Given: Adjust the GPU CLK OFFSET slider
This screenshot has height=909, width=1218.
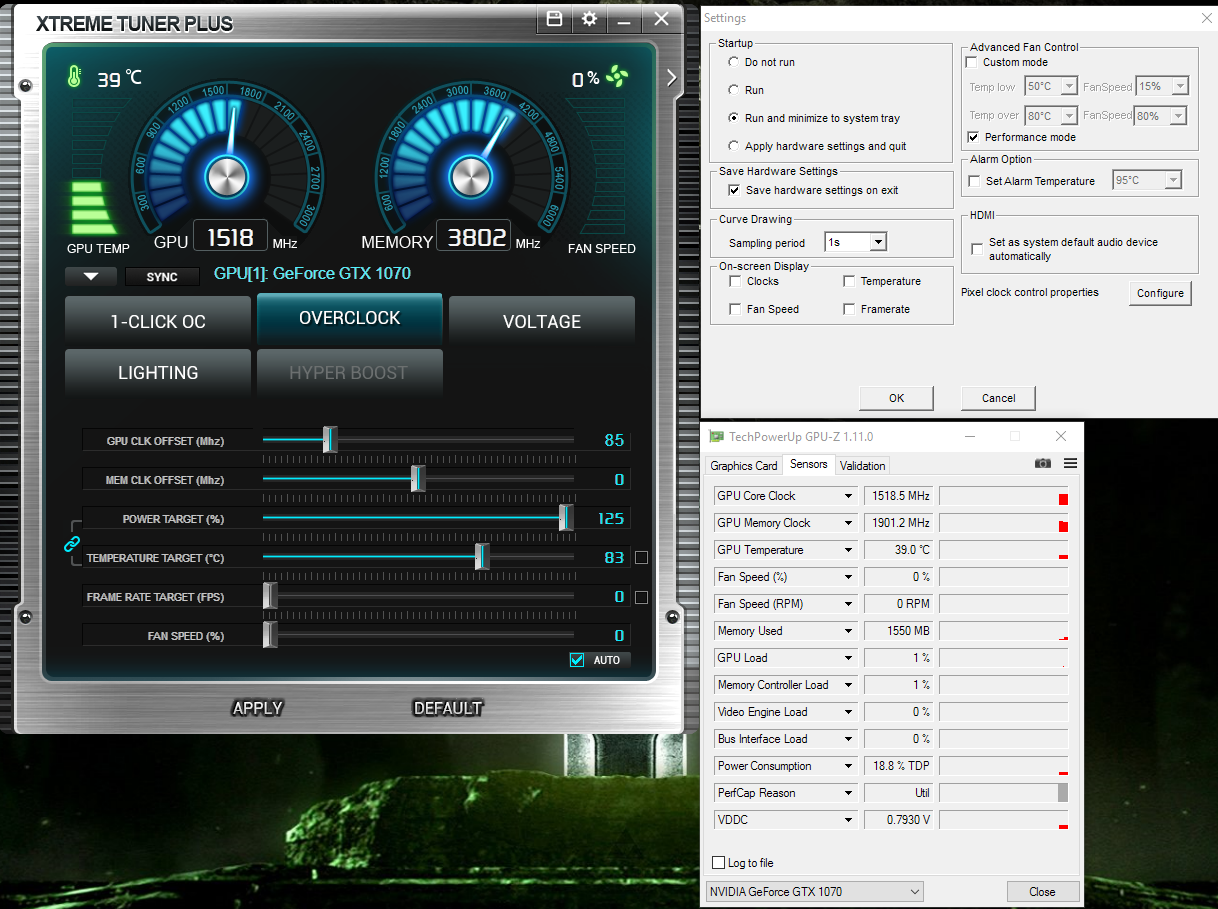Looking at the screenshot, I should click(x=330, y=439).
